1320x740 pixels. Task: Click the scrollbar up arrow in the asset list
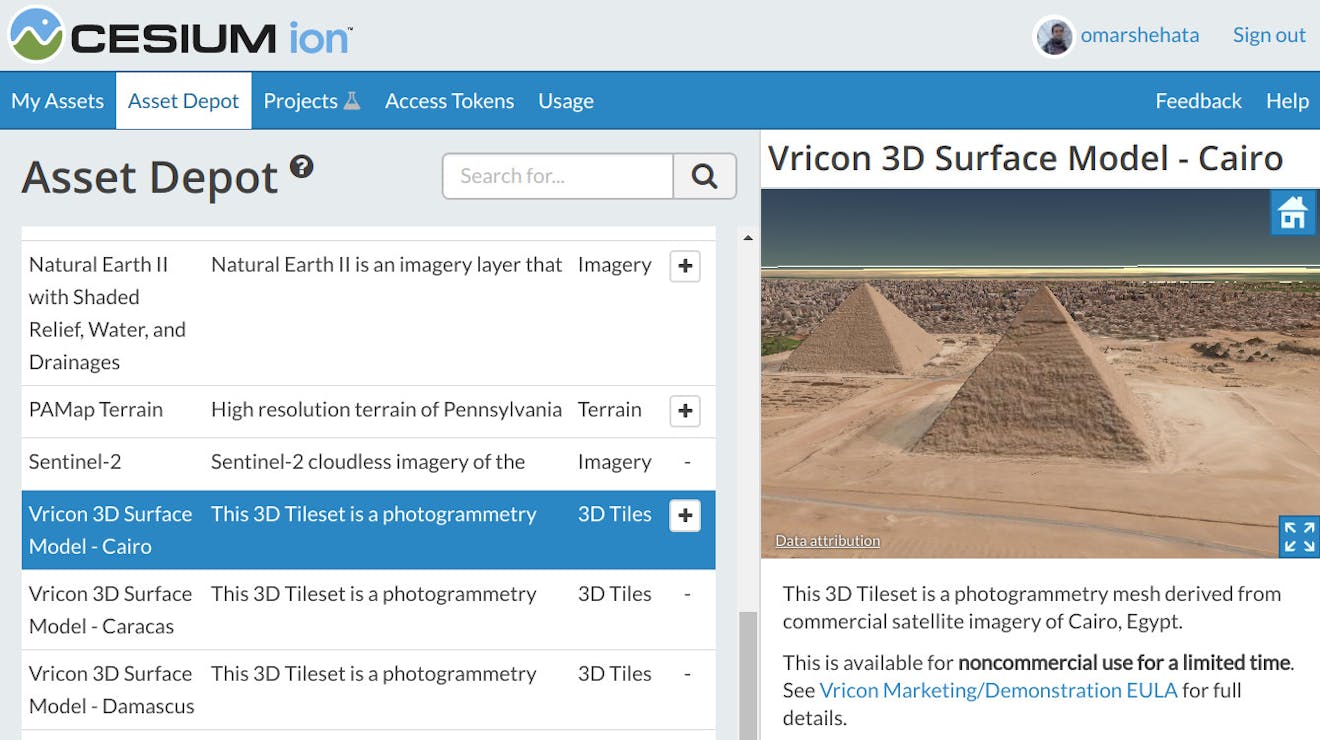pyautogui.click(x=747, y=237)
